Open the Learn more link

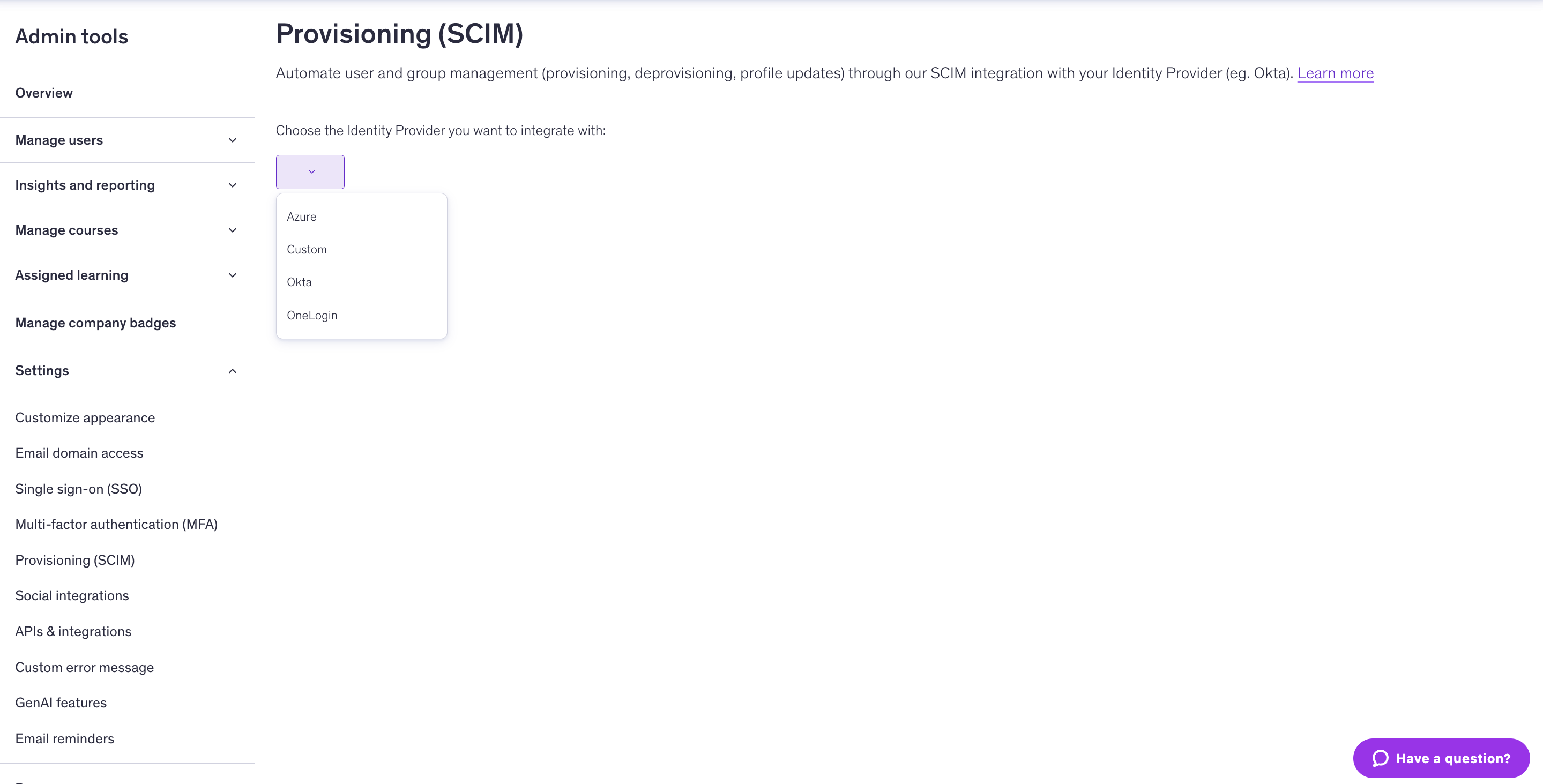(1335, 73)
